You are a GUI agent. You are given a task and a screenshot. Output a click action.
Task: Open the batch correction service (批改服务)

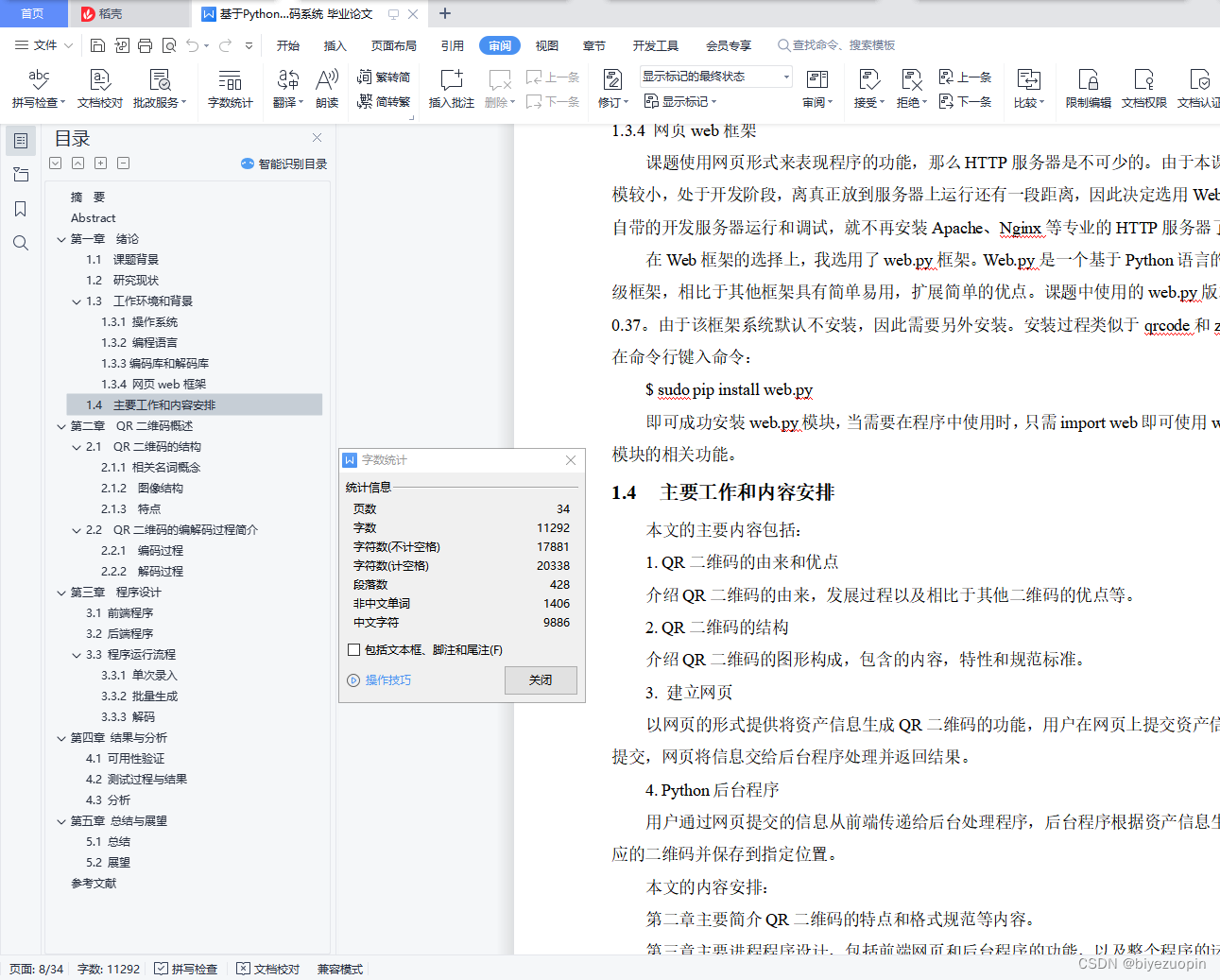(159, 88)
